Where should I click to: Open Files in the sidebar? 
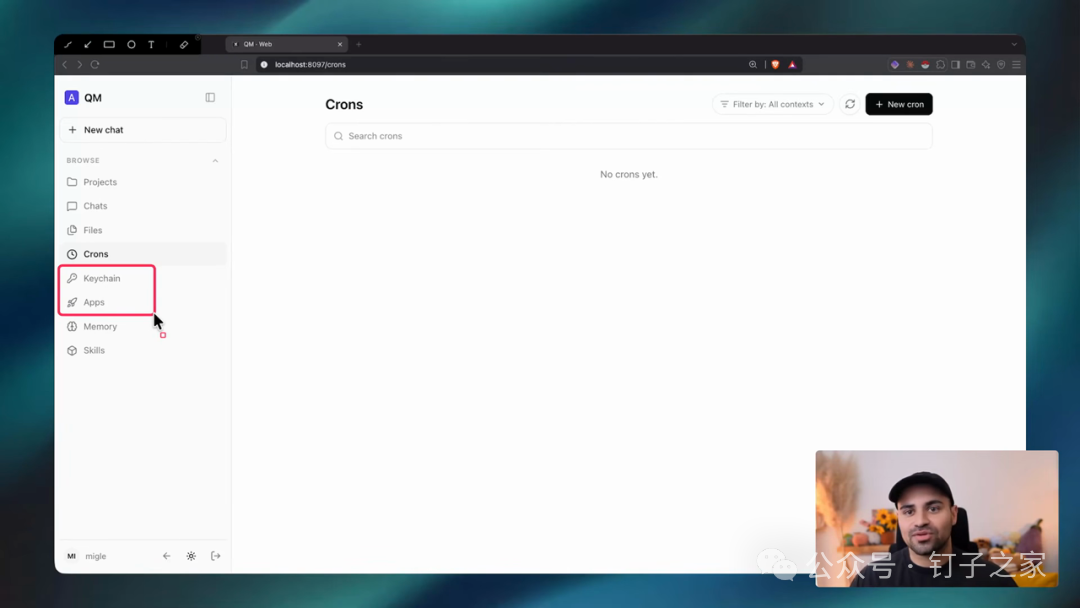coord(143,230)
